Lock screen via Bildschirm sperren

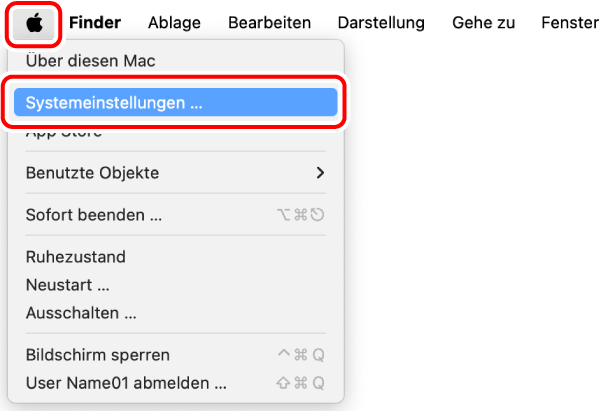point(97,355)
